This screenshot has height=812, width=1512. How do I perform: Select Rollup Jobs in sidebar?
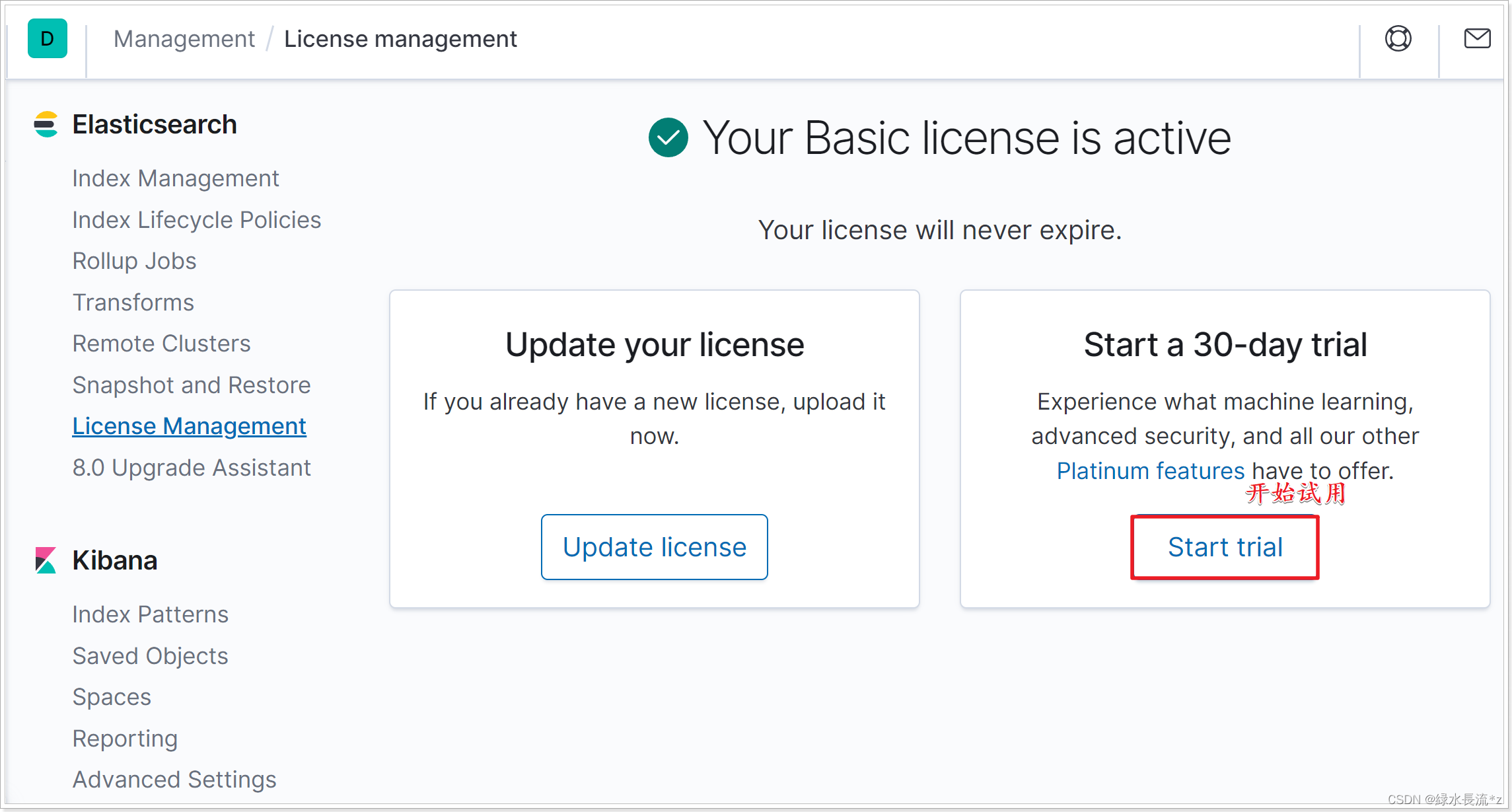(x=135, y=261)
